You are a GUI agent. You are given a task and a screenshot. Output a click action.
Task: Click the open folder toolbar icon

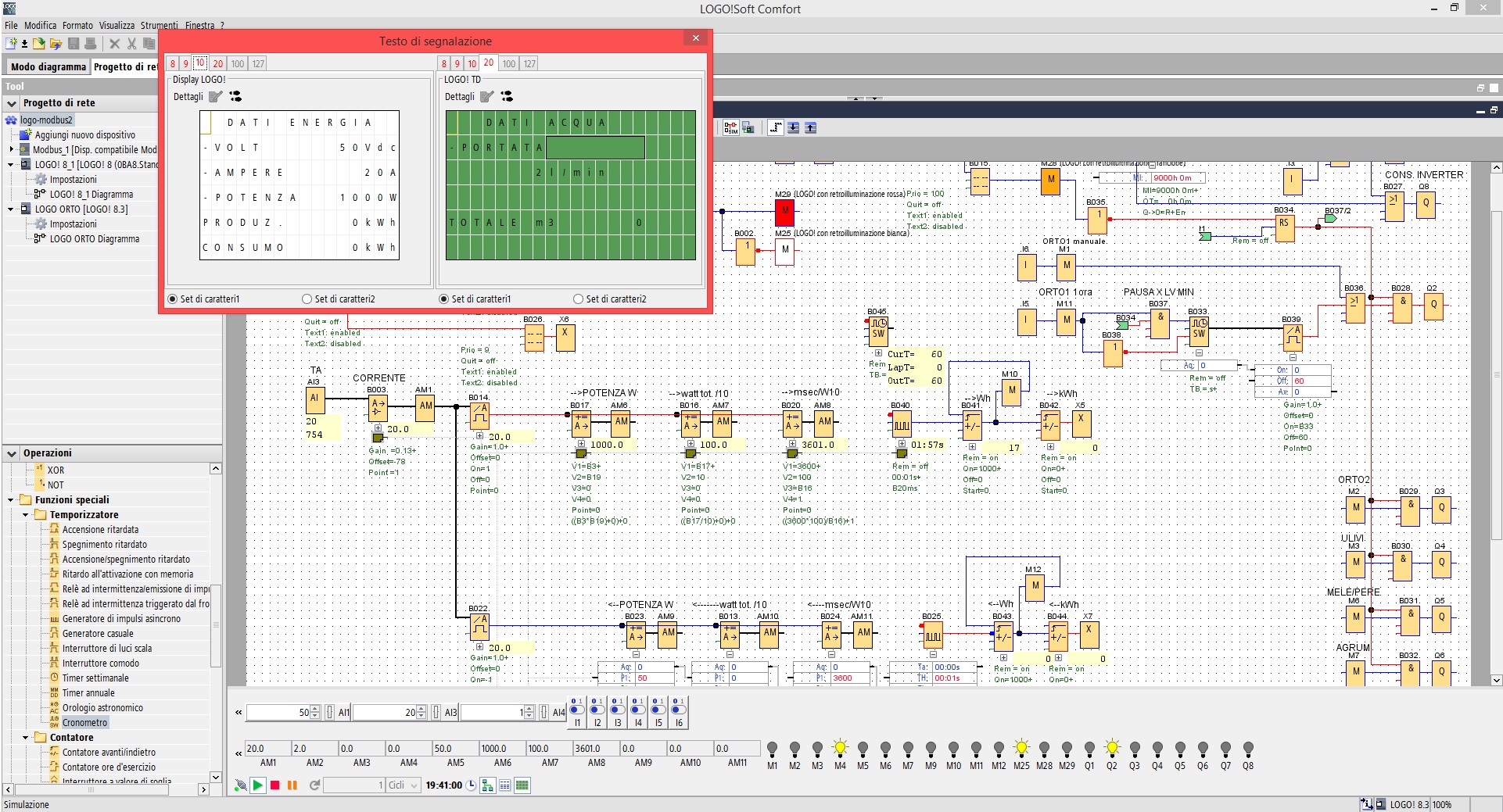[38, 44]
